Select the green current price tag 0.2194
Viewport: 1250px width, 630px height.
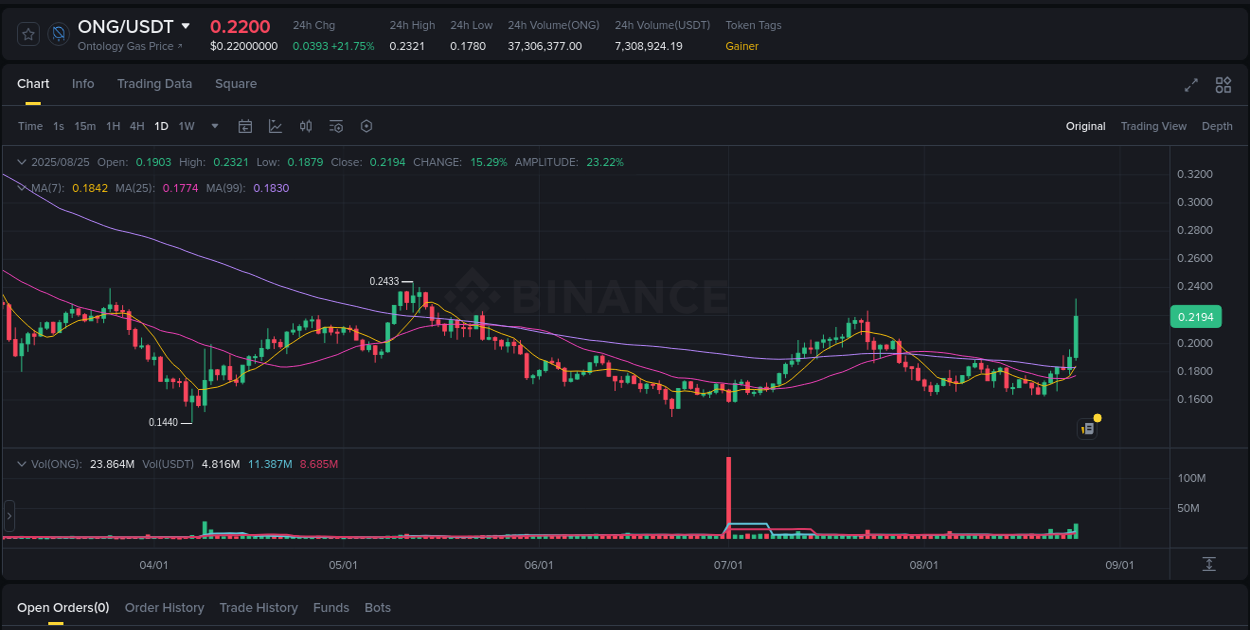(x=1196, y=316)
